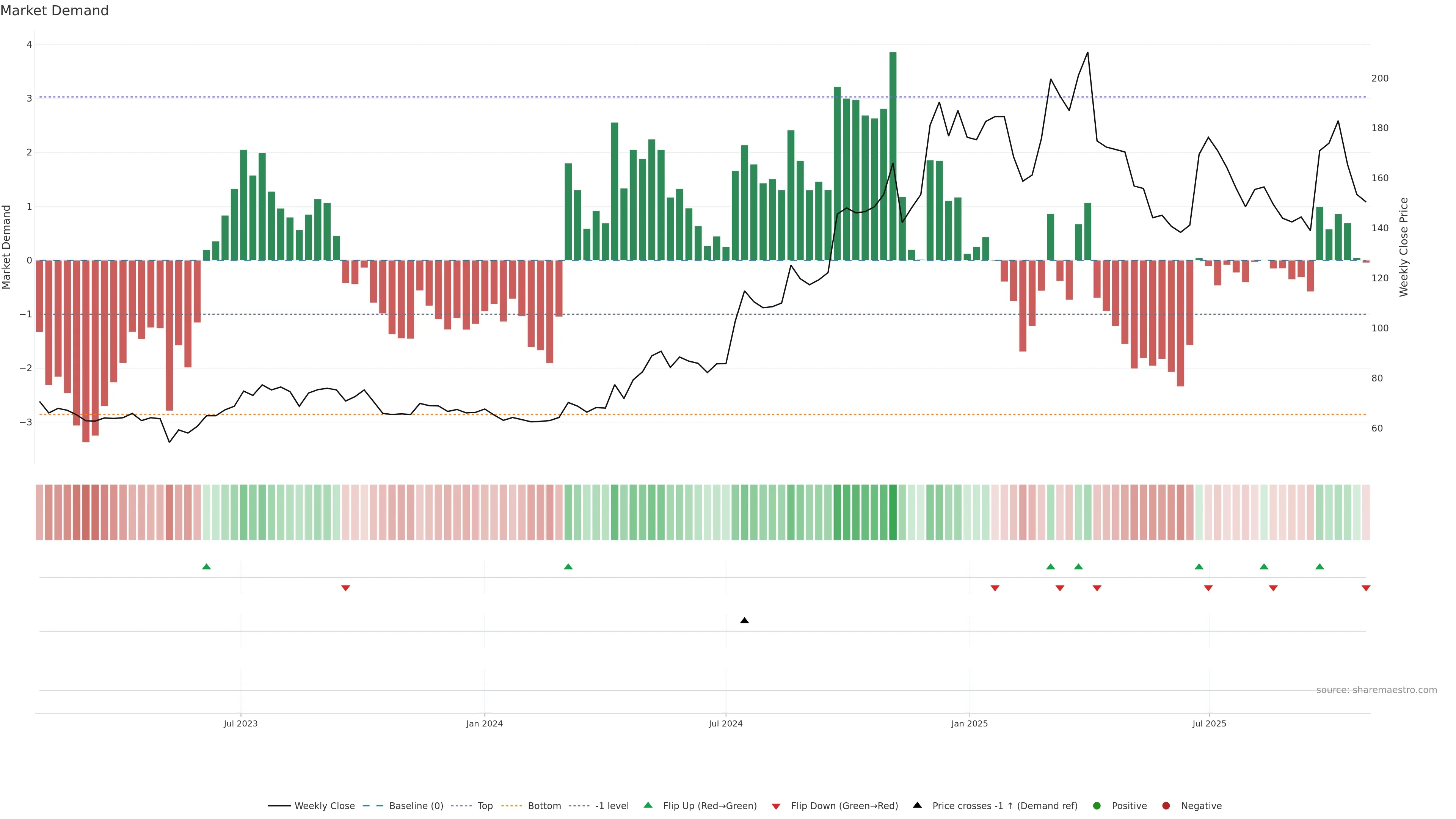Toggle the -1 level legend entry
1456x819 pixels.
612,806
